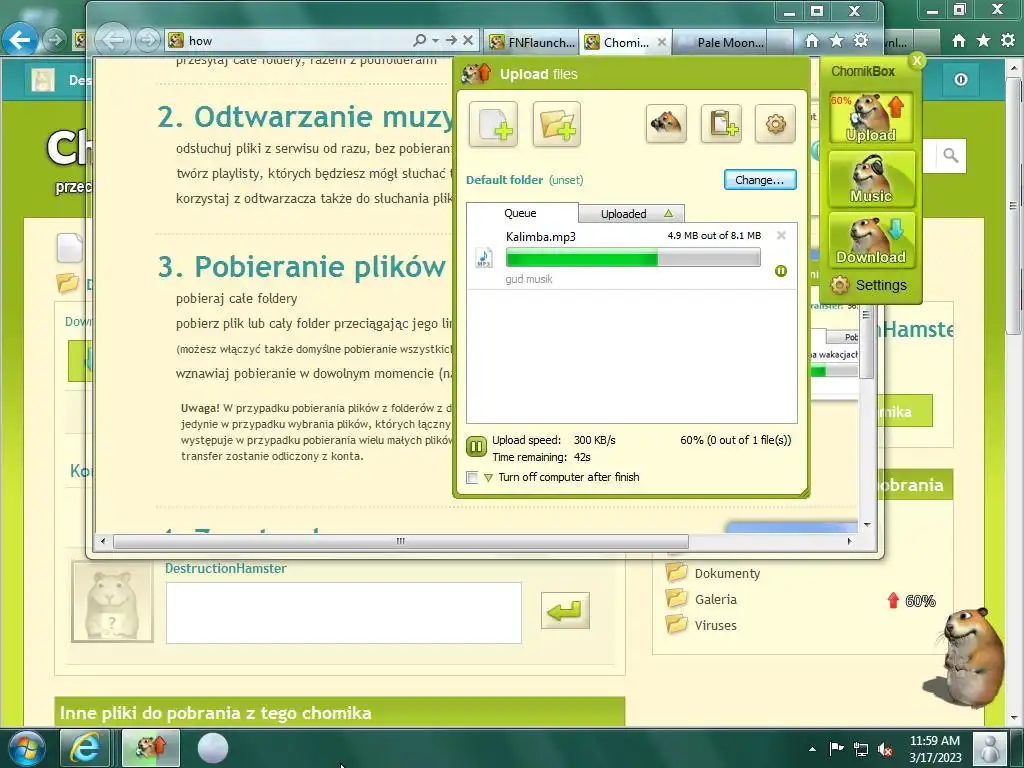Pause all uploads with green pause button

(476, 447)
